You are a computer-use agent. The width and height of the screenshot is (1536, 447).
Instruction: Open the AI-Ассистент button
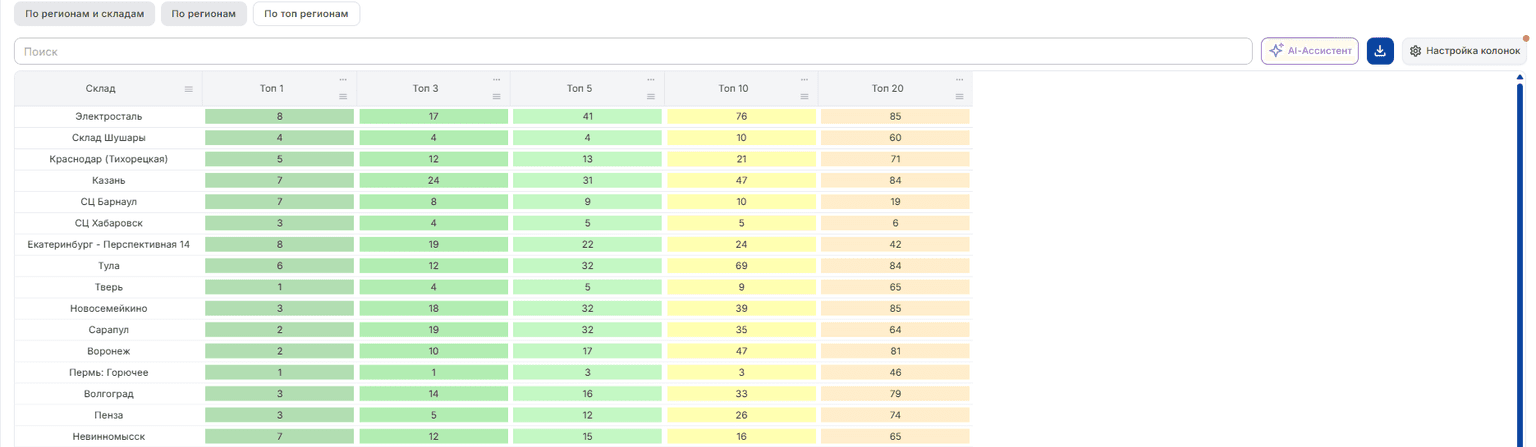click(x=1310, y=51)
